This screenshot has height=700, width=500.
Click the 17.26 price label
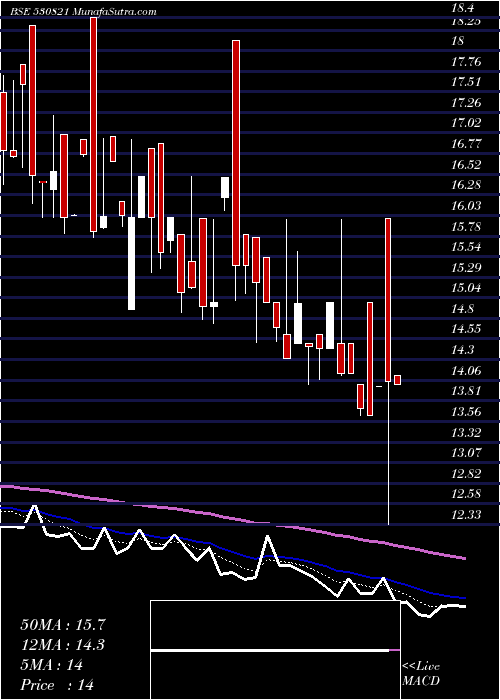point(466,103)
